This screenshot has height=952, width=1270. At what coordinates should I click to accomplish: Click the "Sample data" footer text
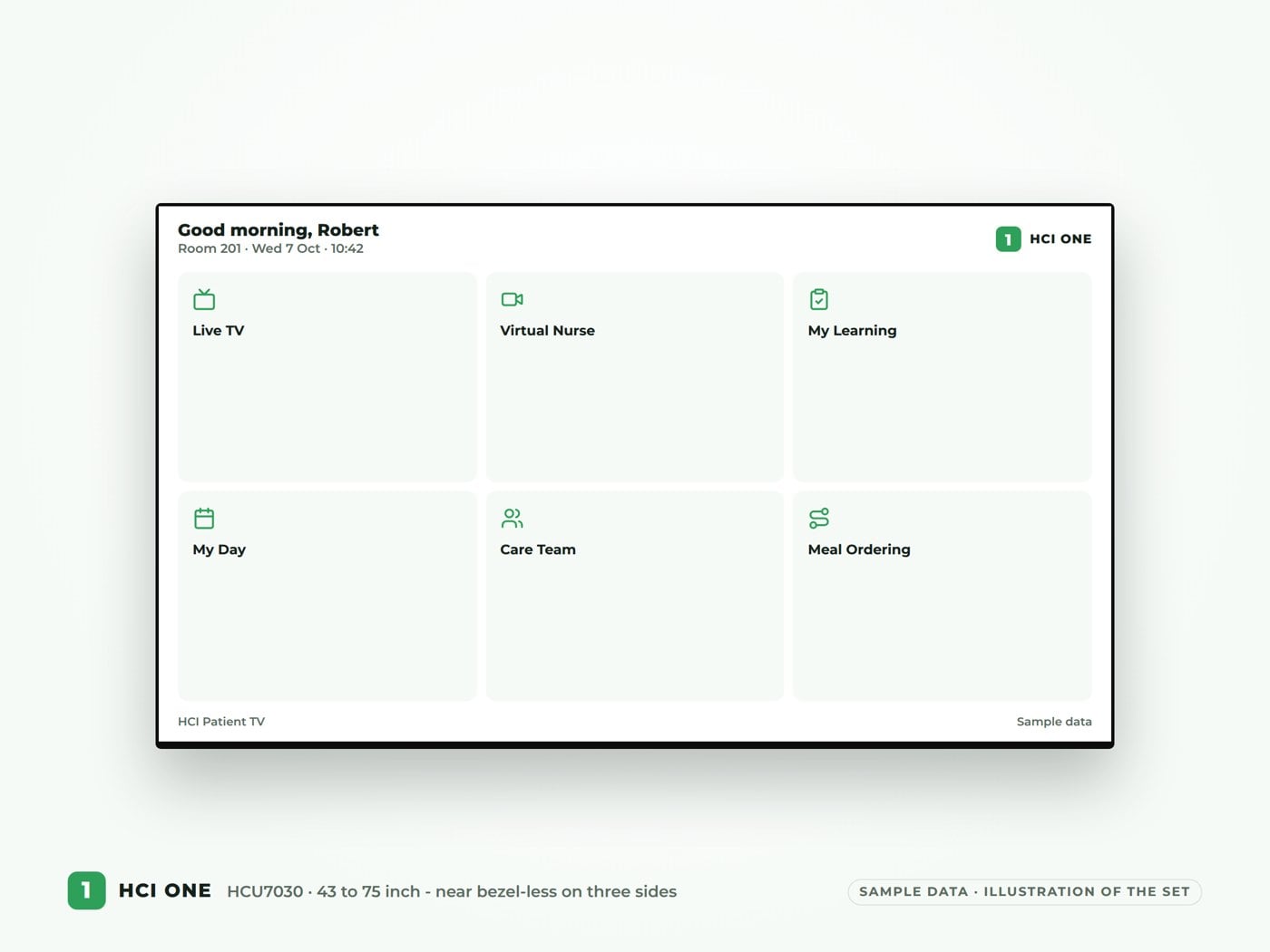[1054, 722]
